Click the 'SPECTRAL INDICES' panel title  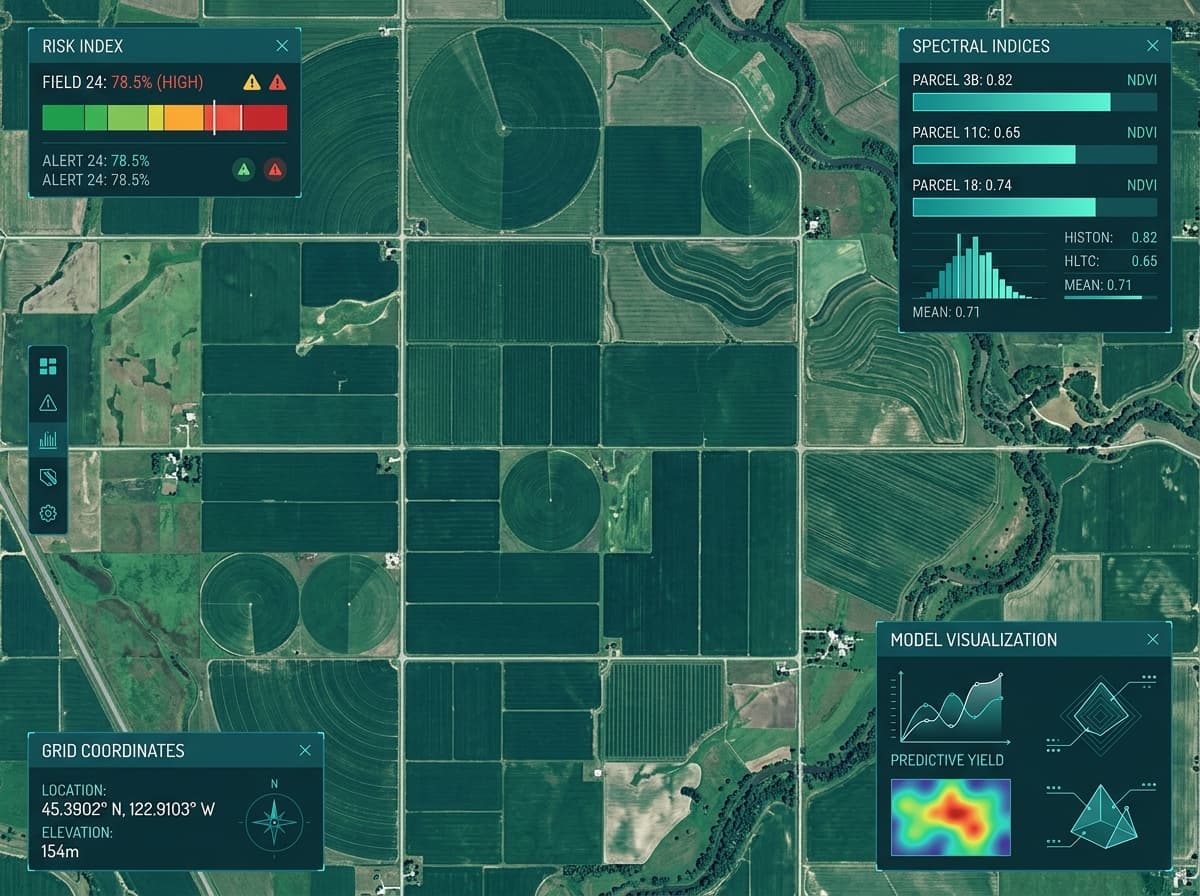(x=981, y=46)
